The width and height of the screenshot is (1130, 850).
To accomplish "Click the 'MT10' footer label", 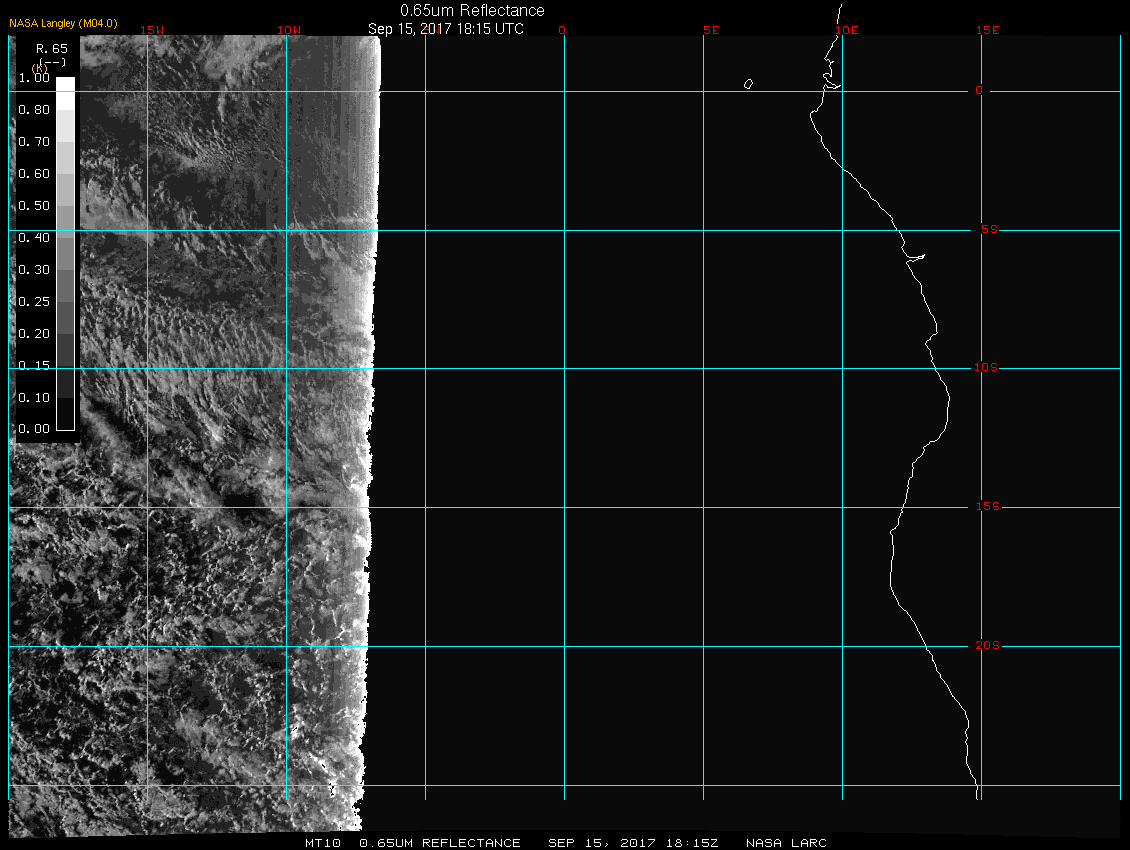I will [x=322, y=843].
